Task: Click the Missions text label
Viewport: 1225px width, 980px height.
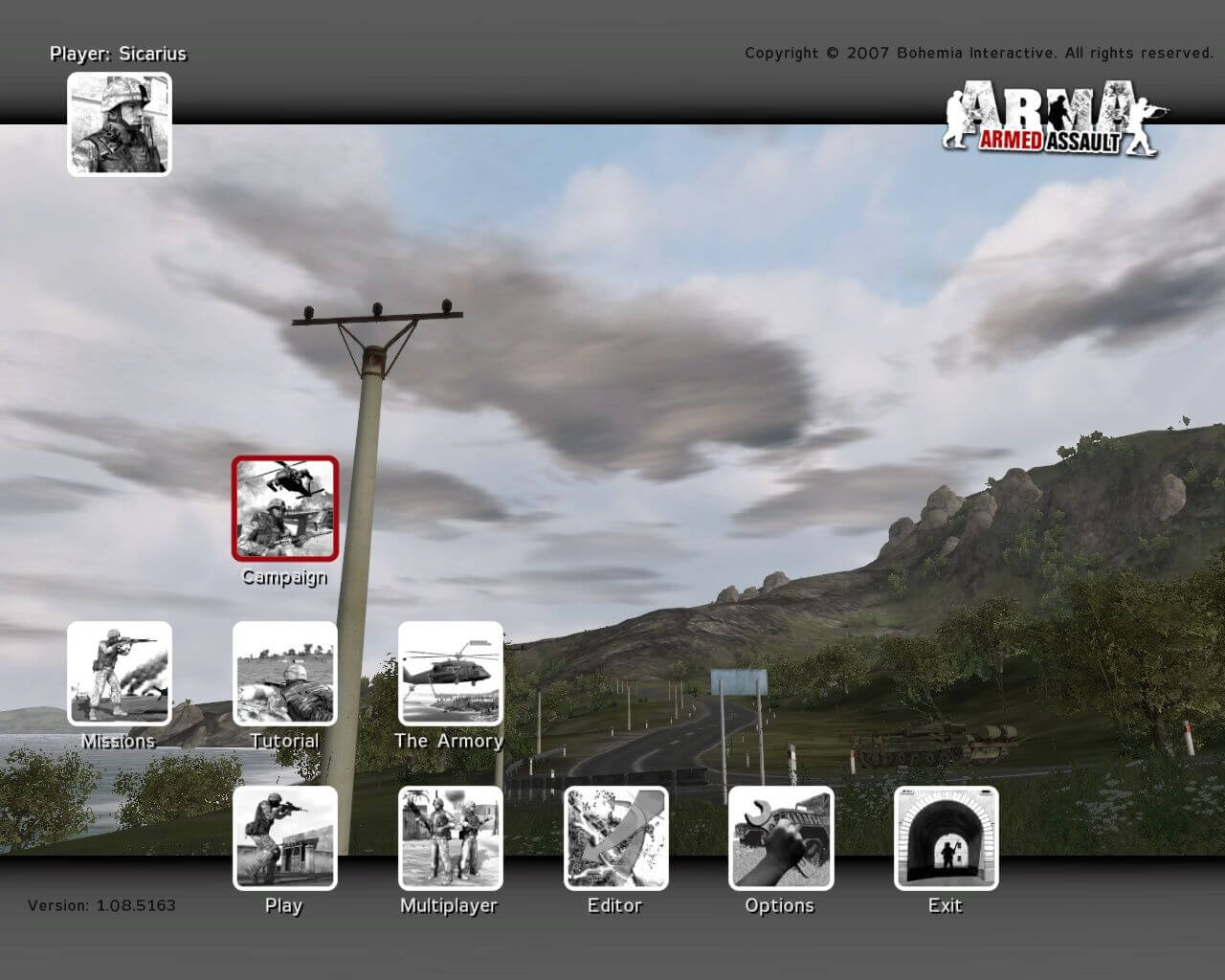Action: tap(119, 741)
